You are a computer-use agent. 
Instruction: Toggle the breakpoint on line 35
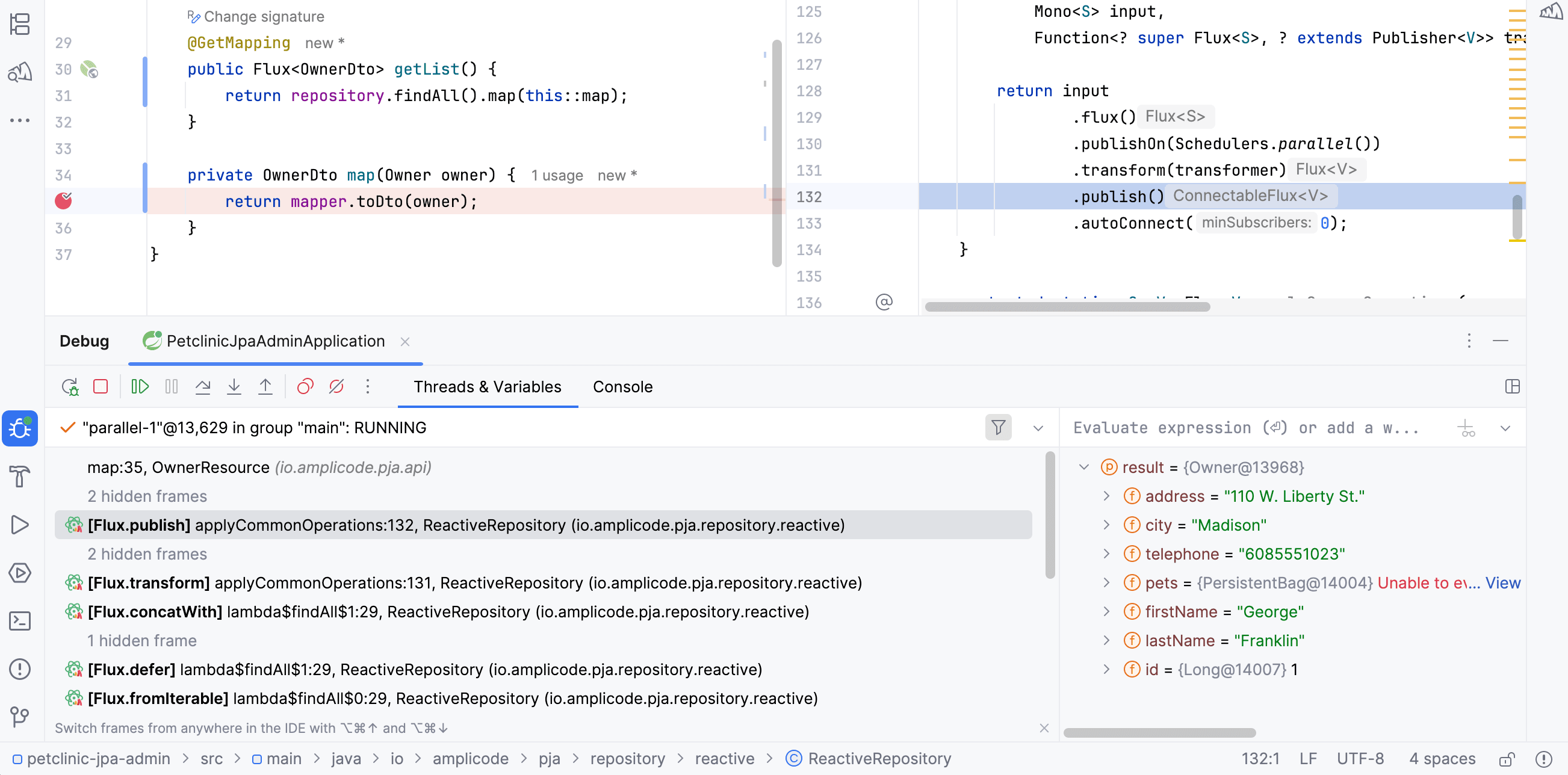pyautogui.click(x=63, y=201)
